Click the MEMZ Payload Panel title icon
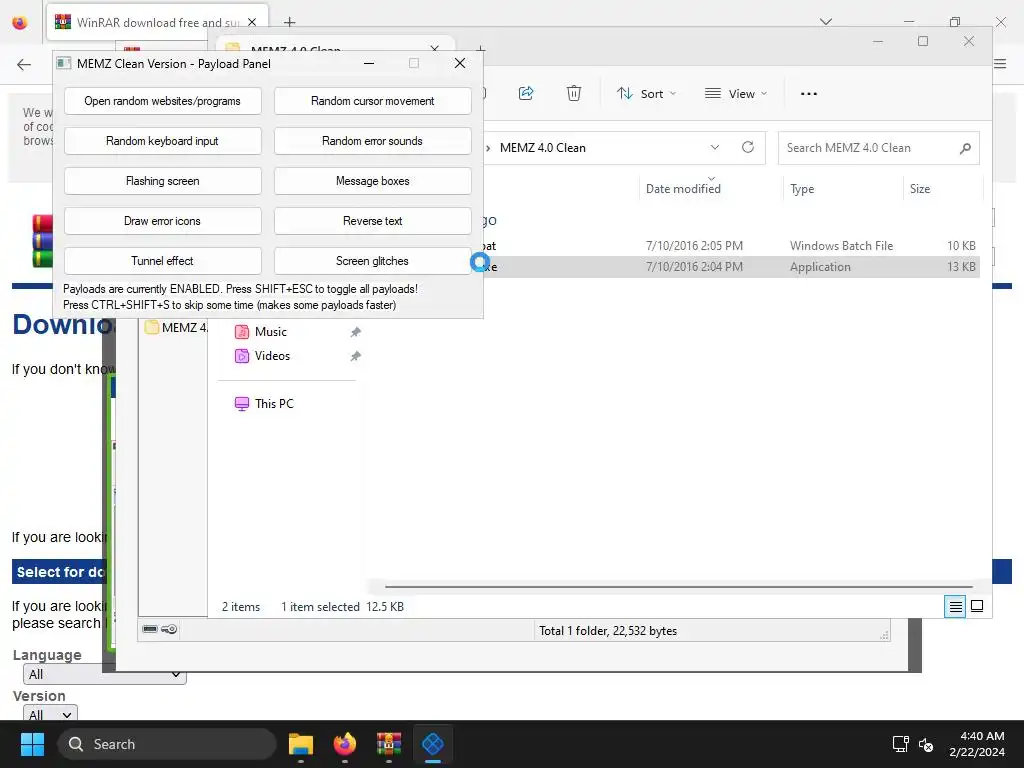This screenshot has height=768, width=1024. (x=63, y=63)
